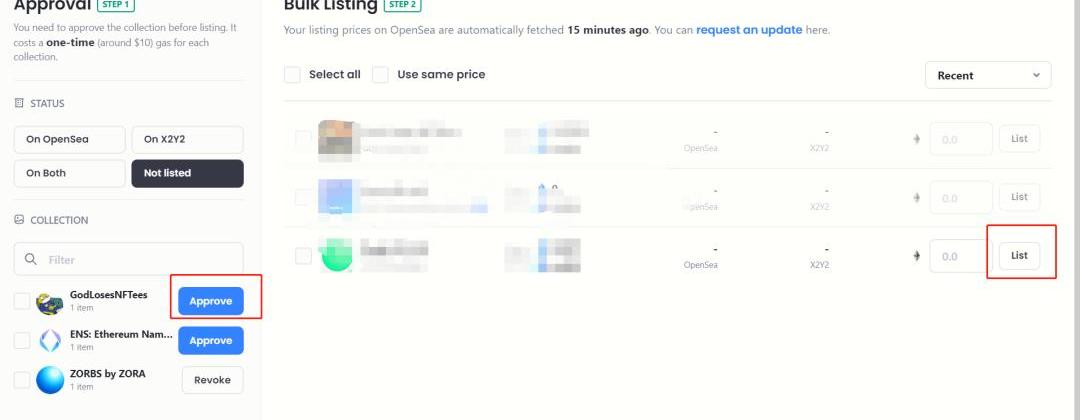Screen dimensions: 1080x420
Task: Click the search magnifier in the Filter box
Action: (x=32, y=260)
